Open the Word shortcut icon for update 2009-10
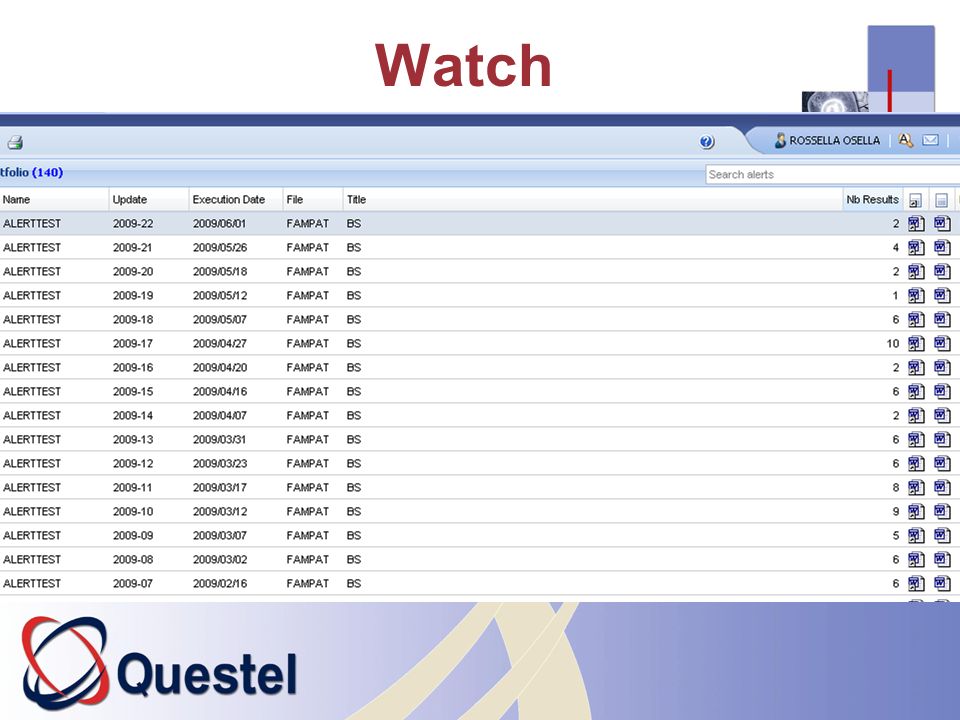Image resolution: width=960 pixels, height=720 pixels. pos(916,511)
